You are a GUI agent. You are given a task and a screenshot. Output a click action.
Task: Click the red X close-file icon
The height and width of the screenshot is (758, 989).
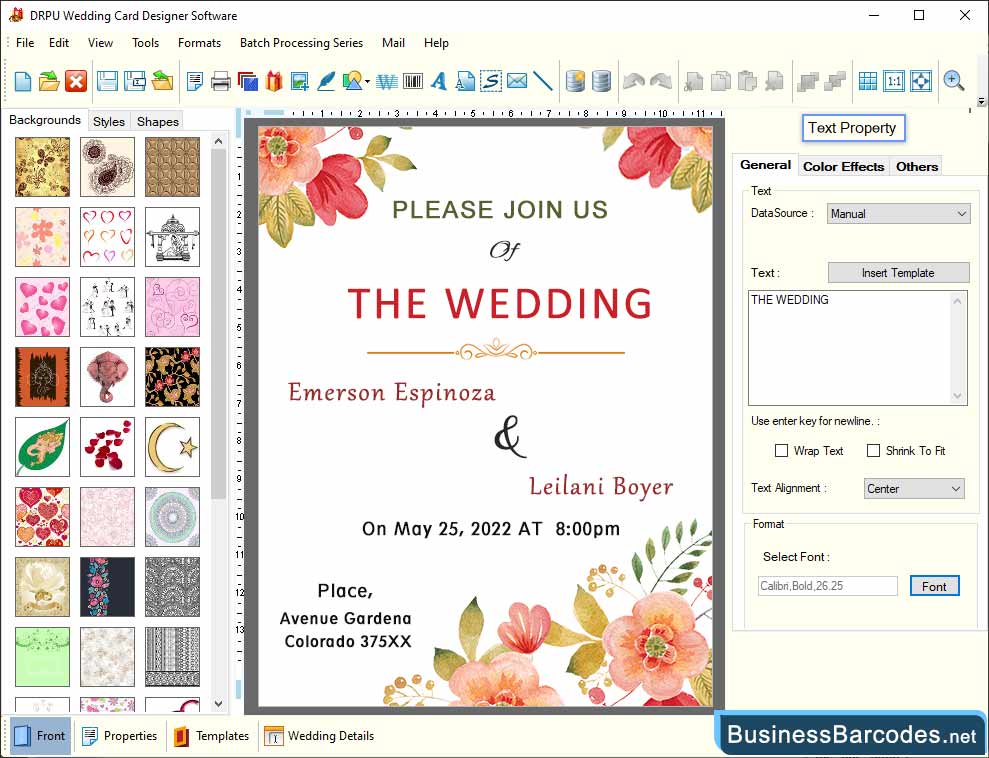(76, 81)
